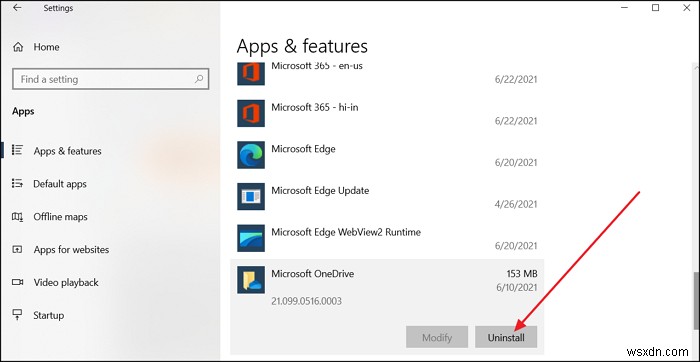Click the magnifier search icon
The width and height of the screenshot is (700, 362).
[199, 79]
